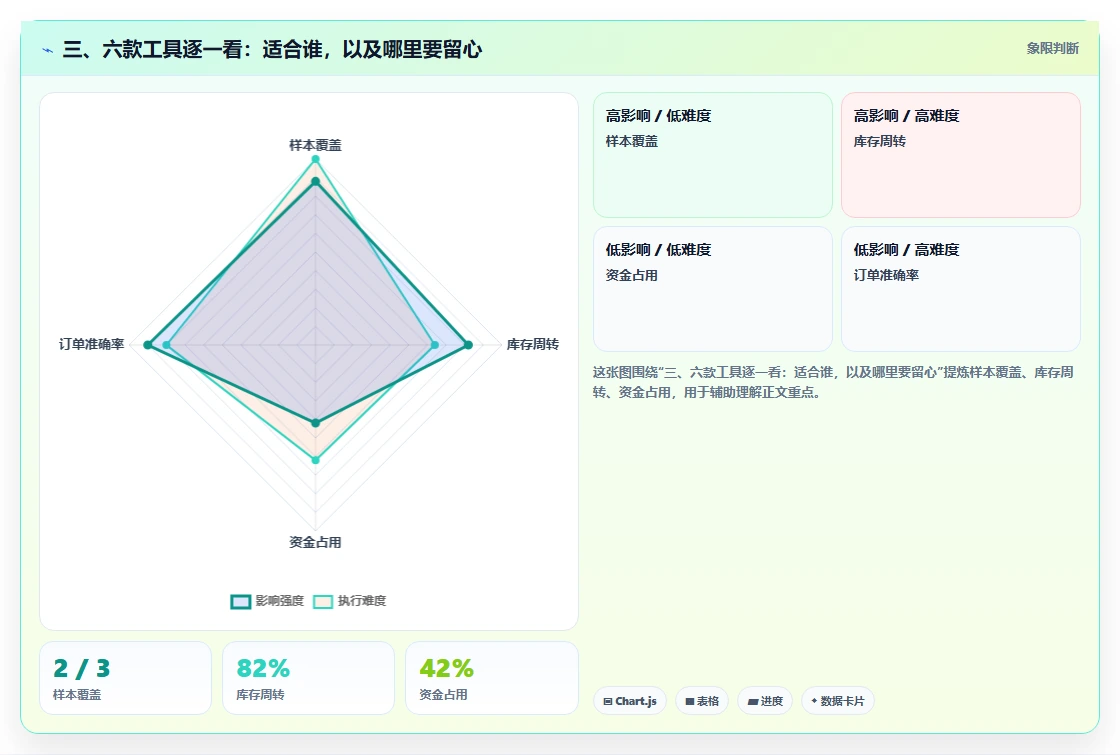Click the 数据卡片 chip icon
Viewport: 1120px width, 755px height.
point(814,701)
